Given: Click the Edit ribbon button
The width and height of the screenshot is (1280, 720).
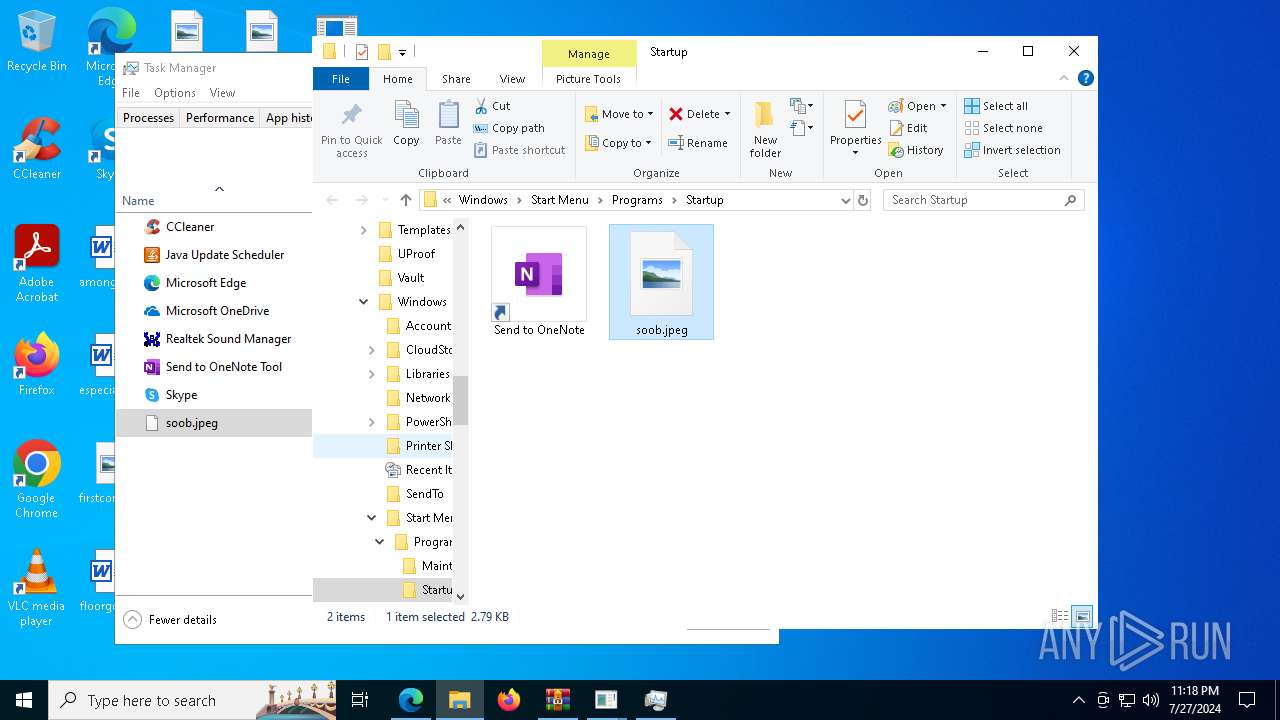Looking at the screenshot, I should click(x=907, y=128).
